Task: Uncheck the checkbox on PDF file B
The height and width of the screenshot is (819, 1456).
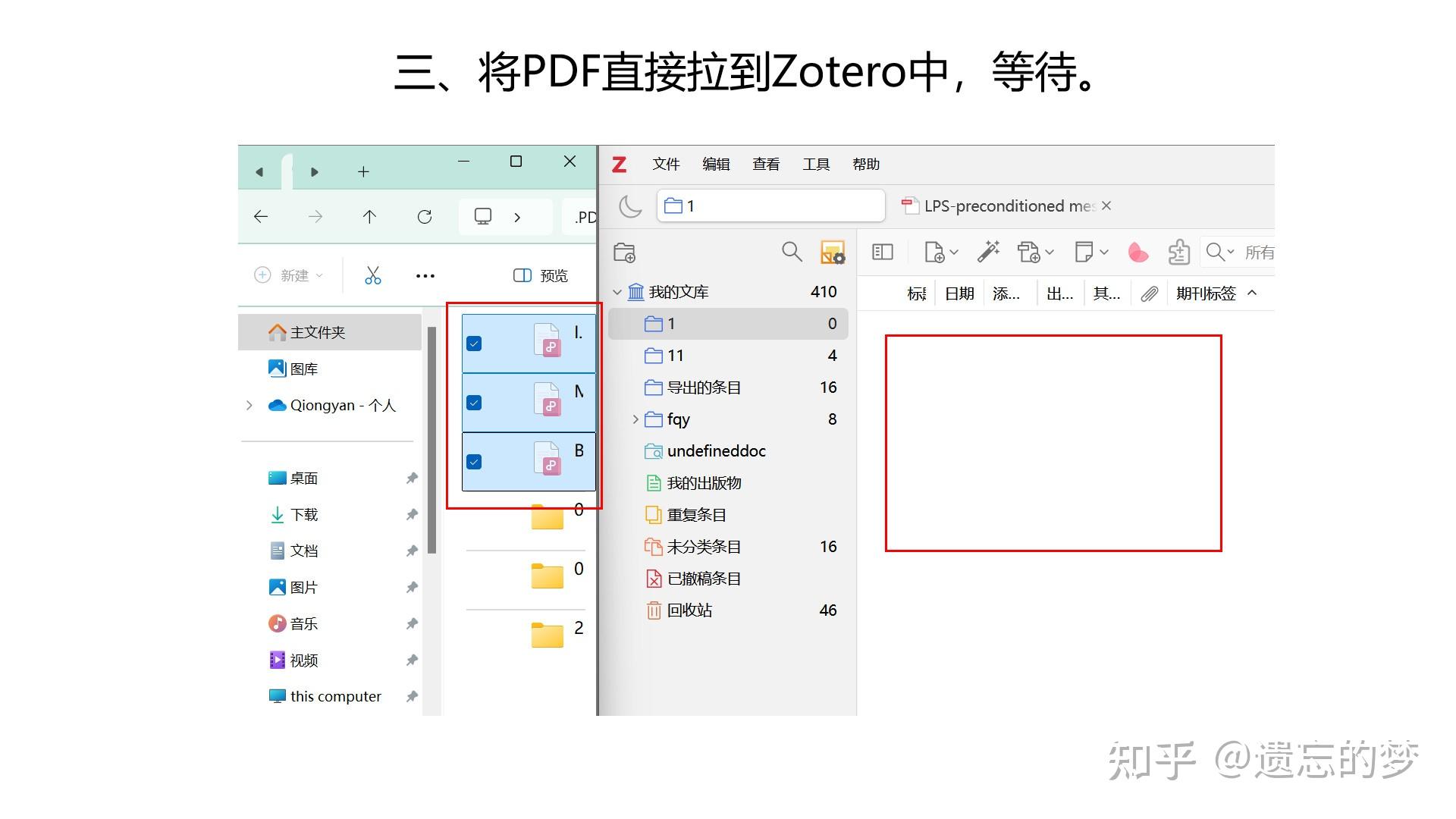Action: [x=475, y=461]
